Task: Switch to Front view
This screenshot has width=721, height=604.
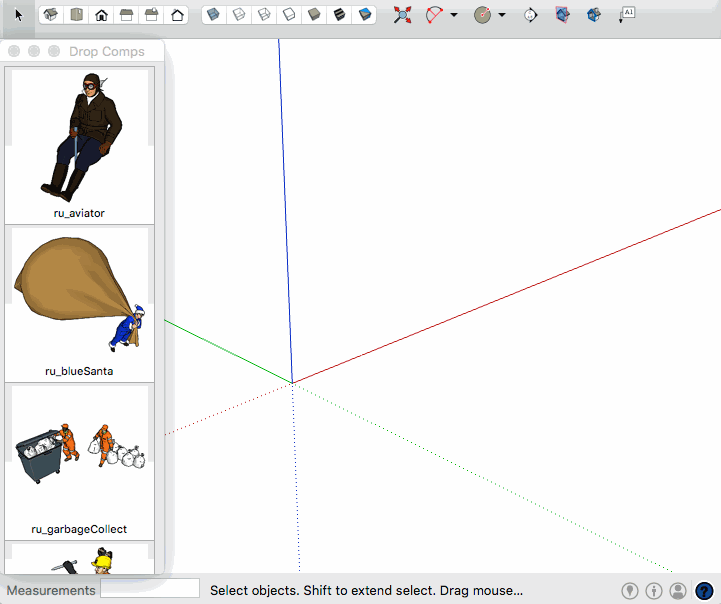Action: pos(102,15)
